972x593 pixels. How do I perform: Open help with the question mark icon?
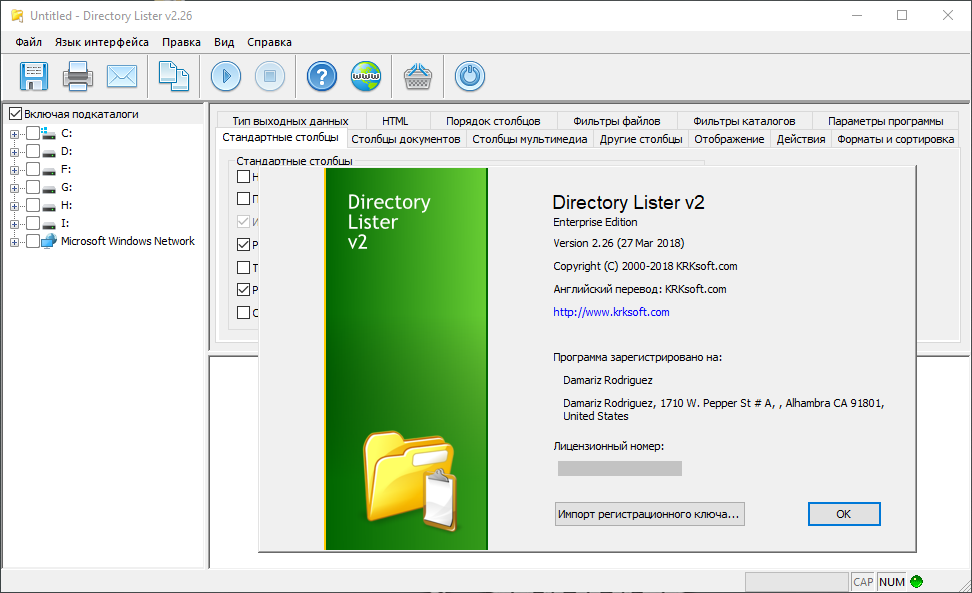click(322, 76)
